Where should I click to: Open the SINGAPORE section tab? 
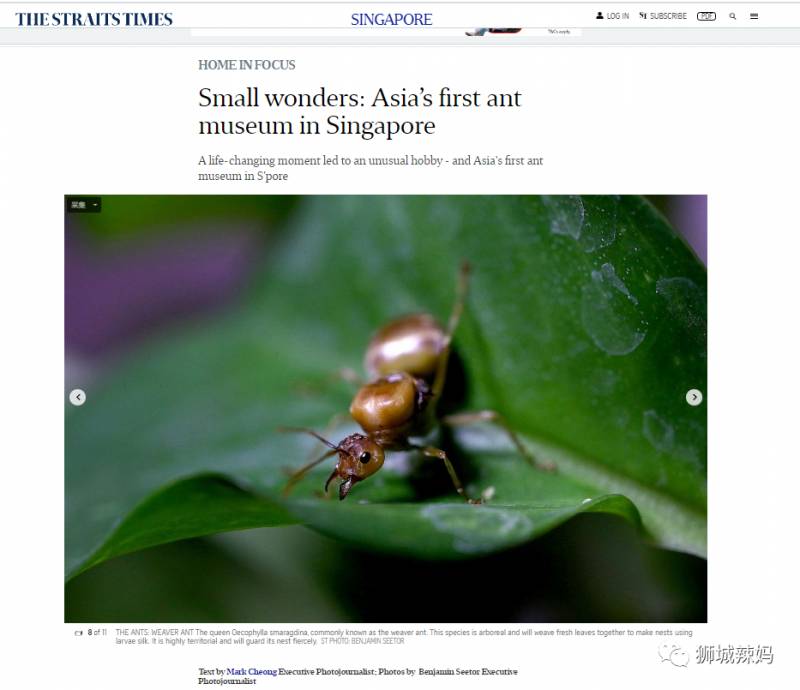coord(391,19)
